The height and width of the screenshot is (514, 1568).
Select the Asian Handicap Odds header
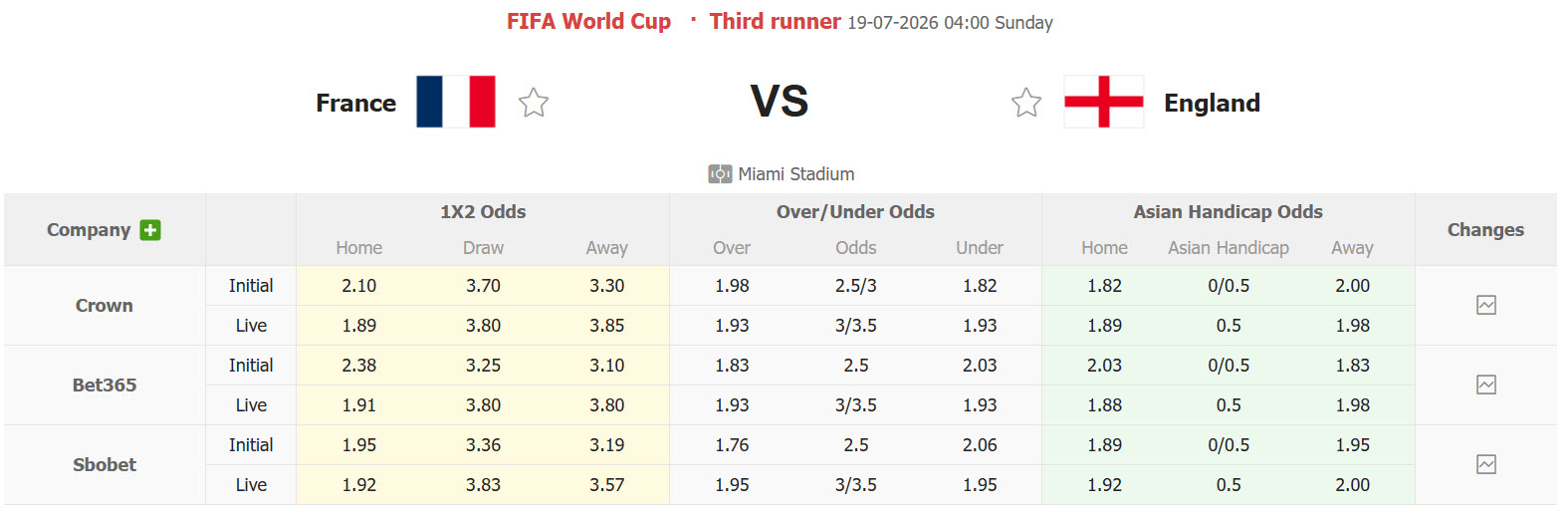(1228, 211)
